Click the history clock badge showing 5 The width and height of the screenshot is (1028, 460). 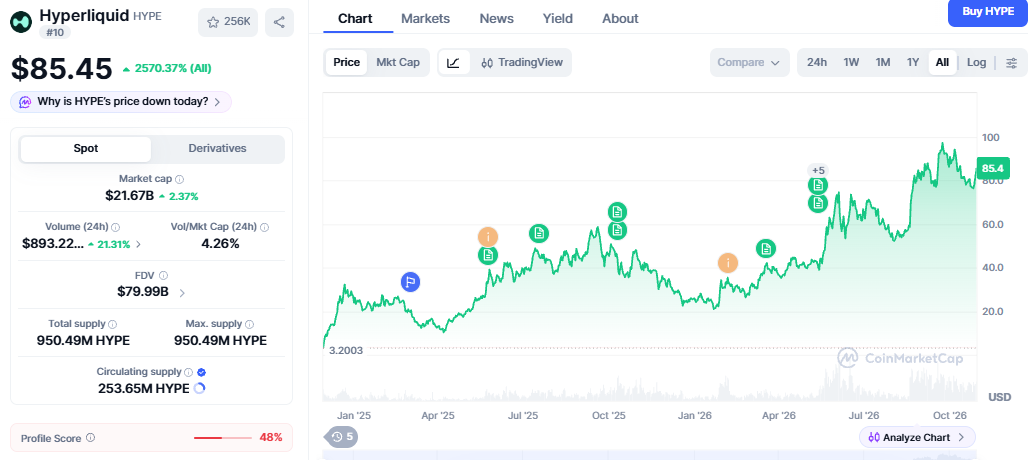pyautogui.click(x=342, y=436)
